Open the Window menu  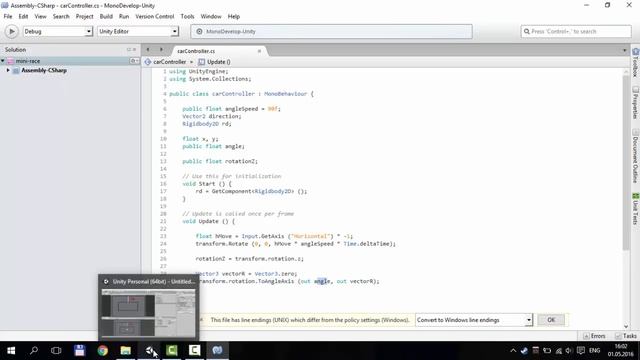(x=211, y=16)
